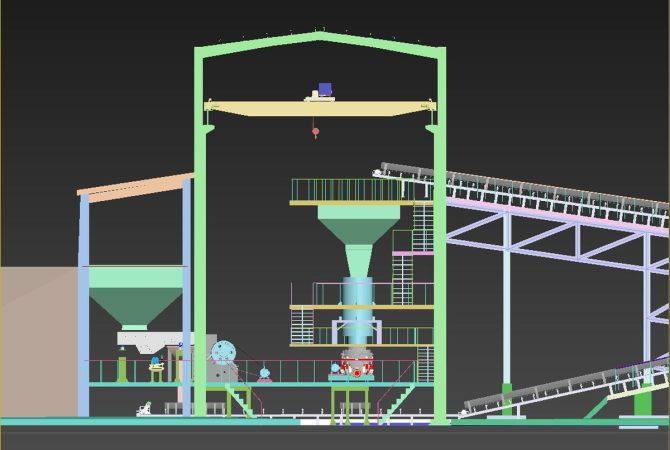The image size is (670, 450).
Task: Select the left green main frame column
Action: (200, 250)
